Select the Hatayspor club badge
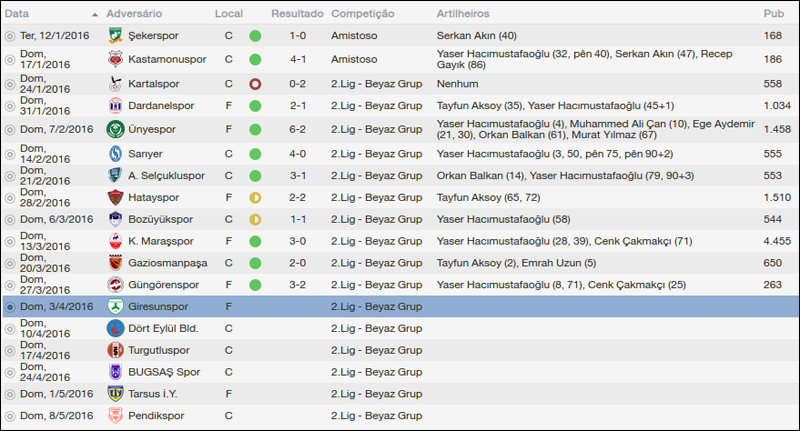This screenshot has width=800, height=431. (114, 197)
